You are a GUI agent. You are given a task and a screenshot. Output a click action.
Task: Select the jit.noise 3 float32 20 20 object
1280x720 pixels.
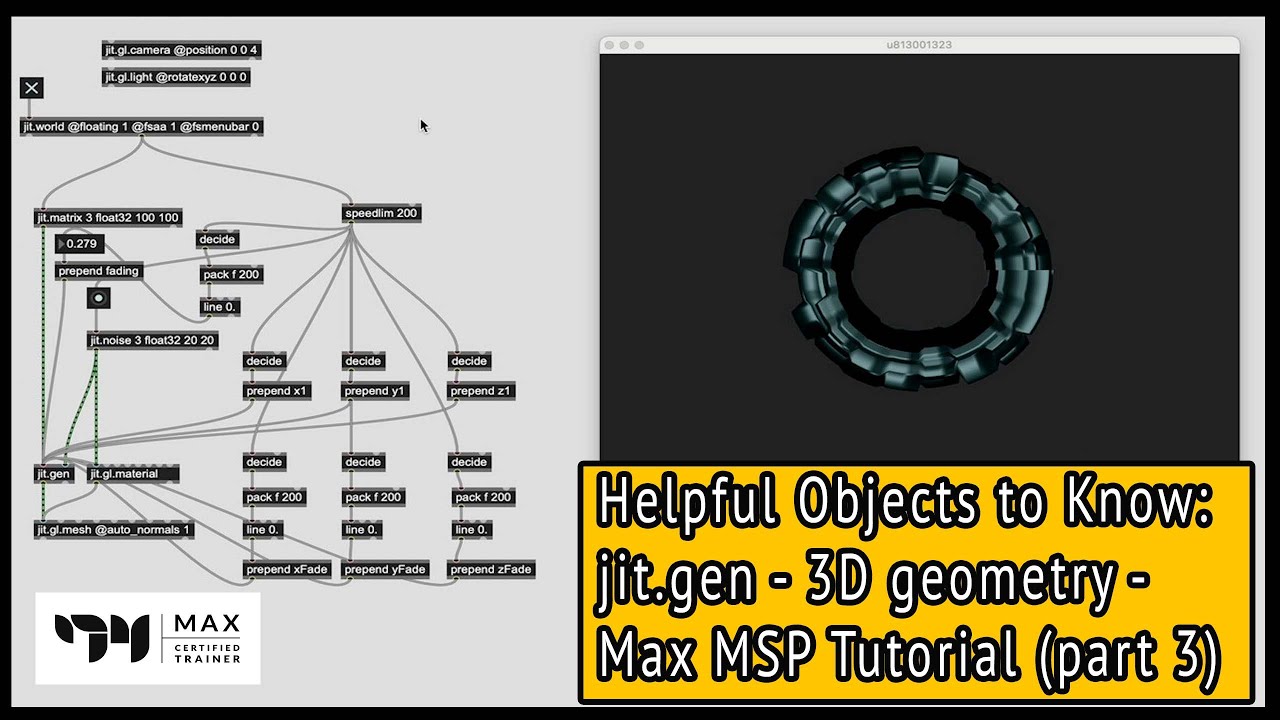point(153,340)
